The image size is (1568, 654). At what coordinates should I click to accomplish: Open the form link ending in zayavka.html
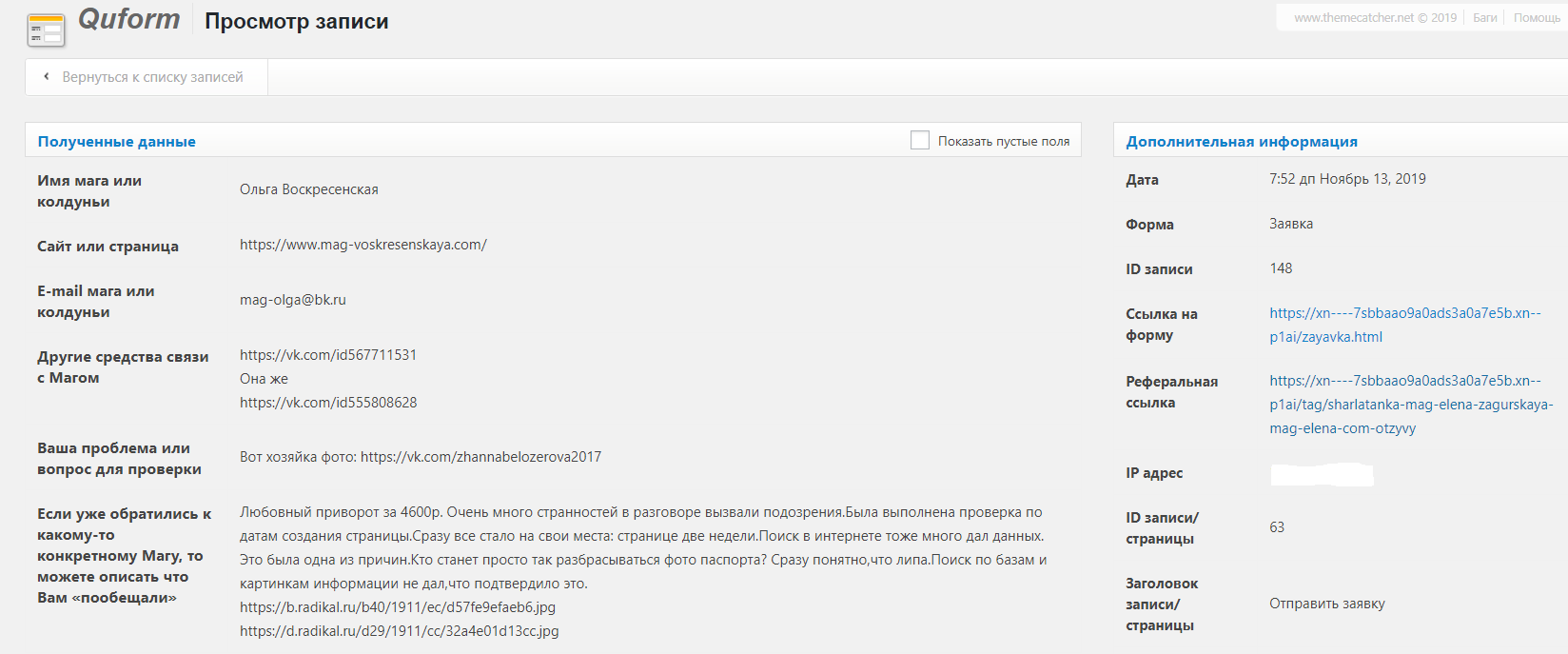[x=1404, y=325]
